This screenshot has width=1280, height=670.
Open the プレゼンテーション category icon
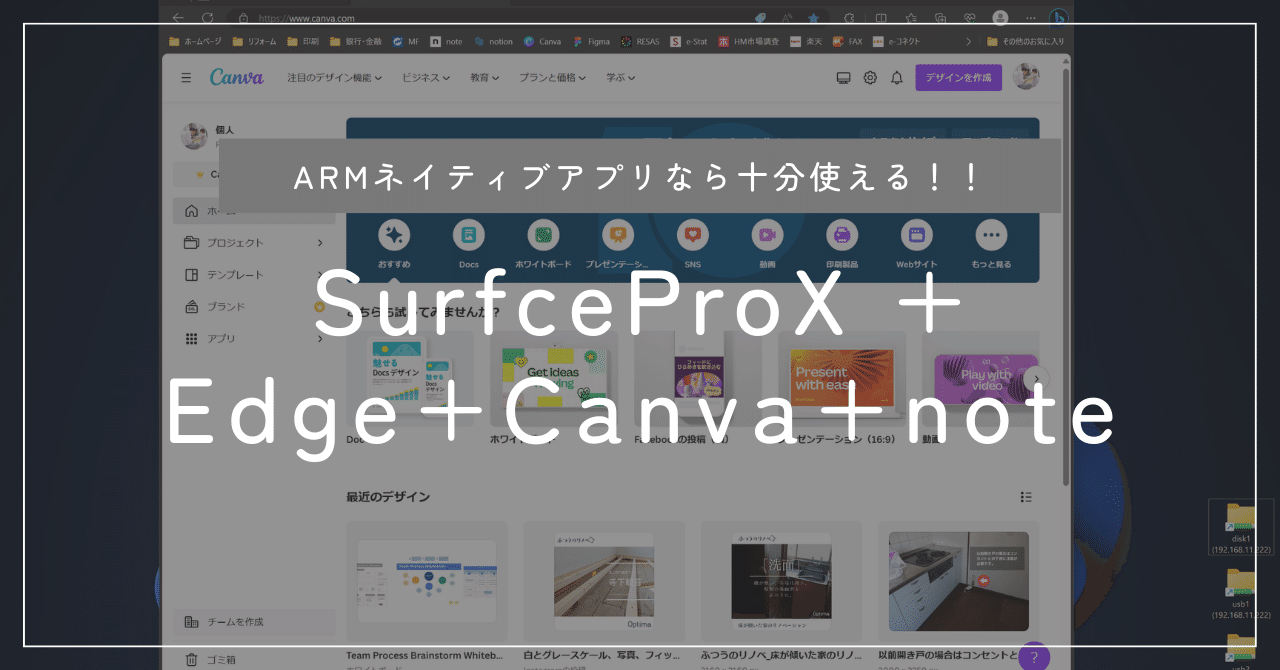click(x=618, y=236)
